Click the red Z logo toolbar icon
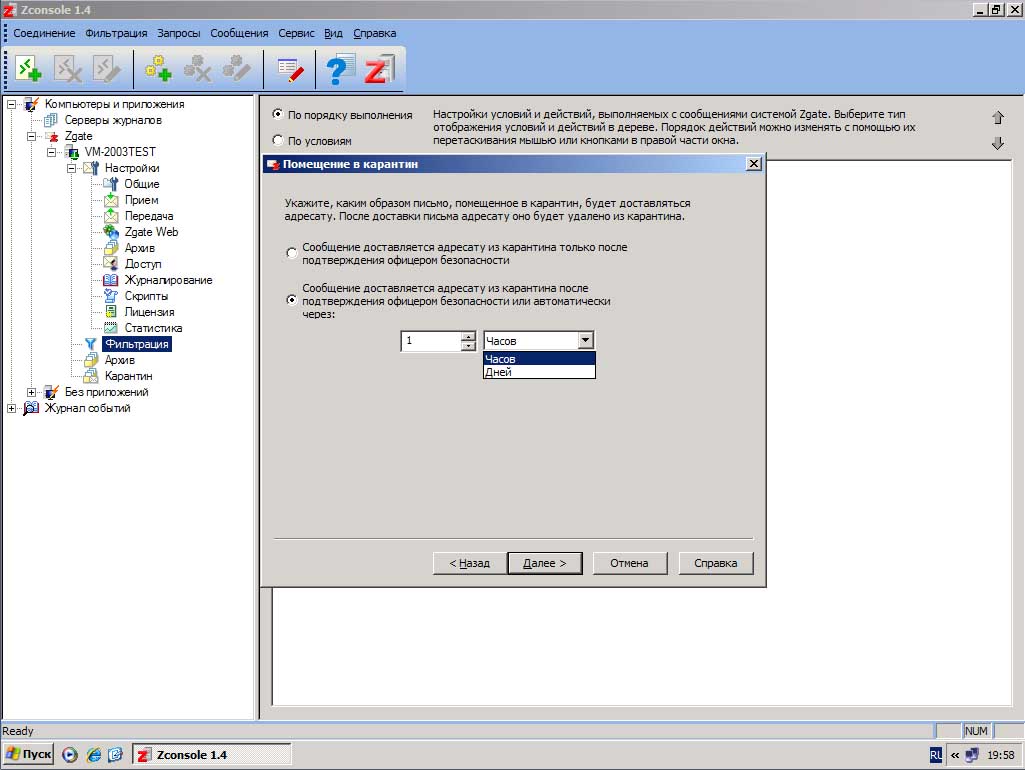Image resolution: width=1025 pixels, height=770 pixels. click(x=380, y=69)
